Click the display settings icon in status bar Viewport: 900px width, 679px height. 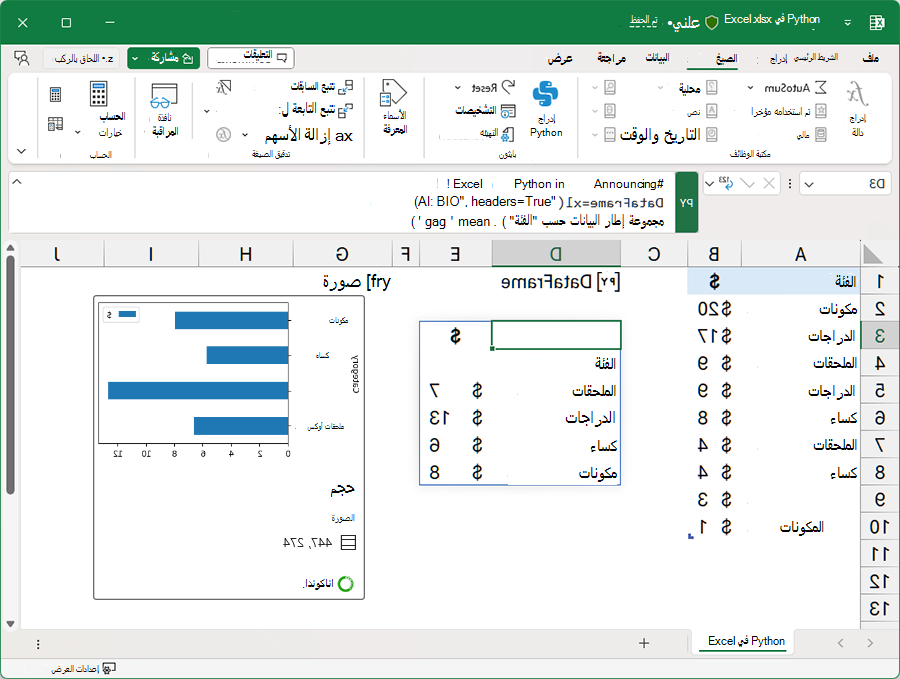pos(108,668)
